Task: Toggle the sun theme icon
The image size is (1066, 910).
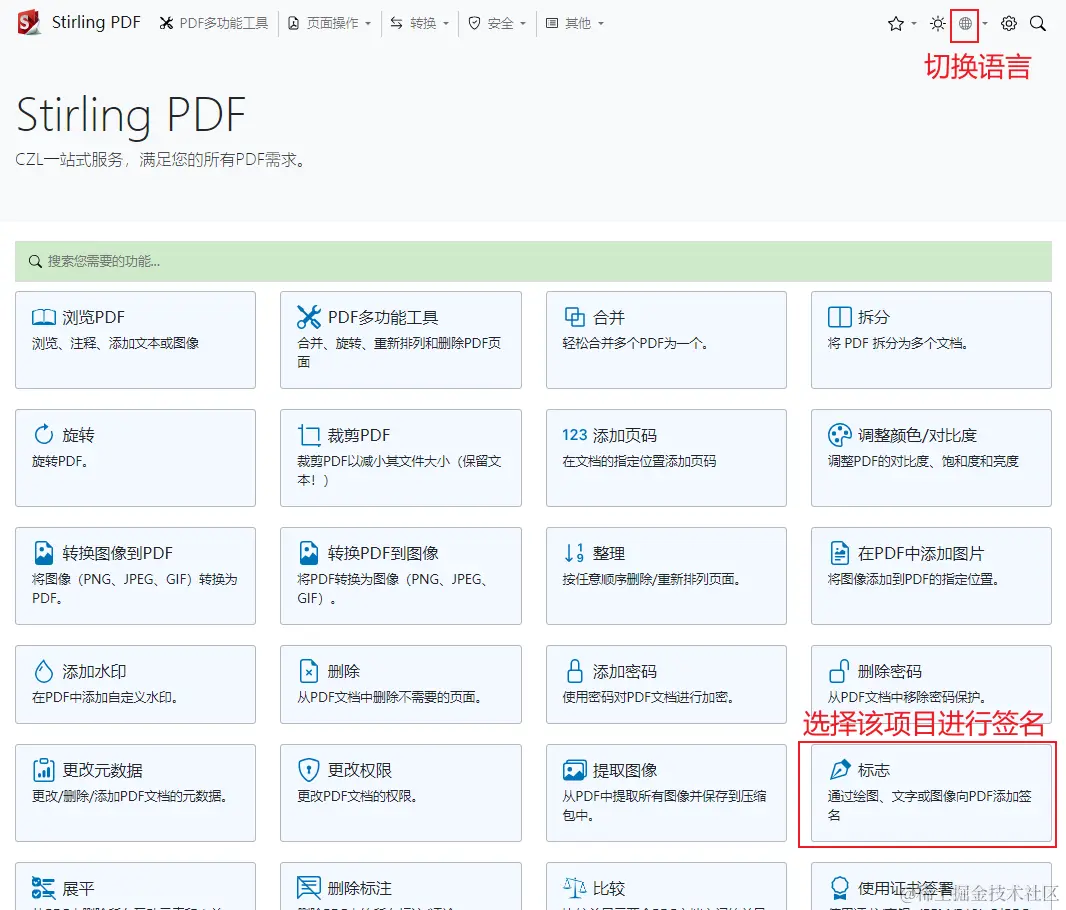Action: click(x=938, y=24)
